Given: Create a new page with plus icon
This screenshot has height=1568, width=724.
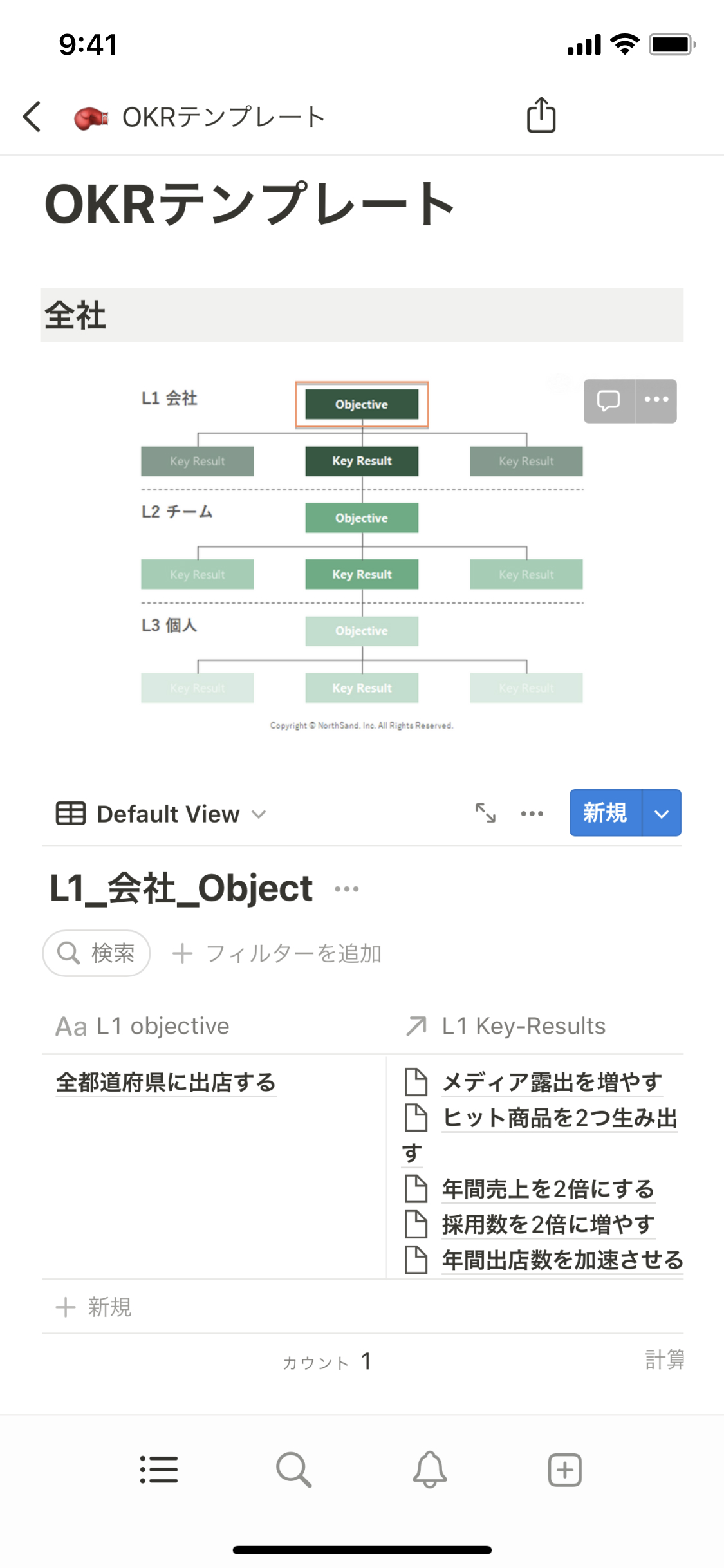Looking at the screenshot, I should (x=564, y=1470).
